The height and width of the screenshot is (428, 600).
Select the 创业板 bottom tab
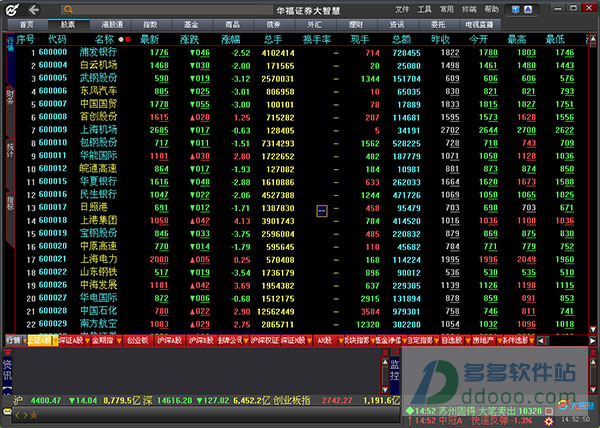[137, 340]
